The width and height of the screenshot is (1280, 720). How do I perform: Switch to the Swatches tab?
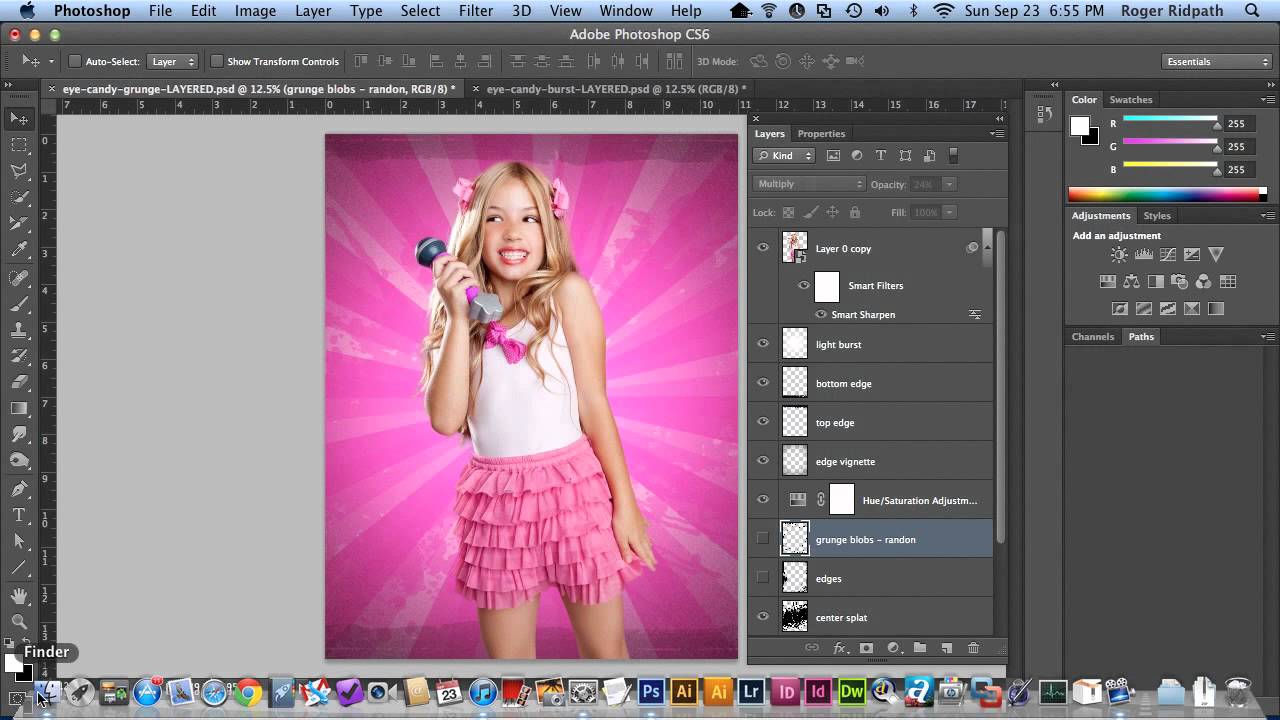[1131, 99]
